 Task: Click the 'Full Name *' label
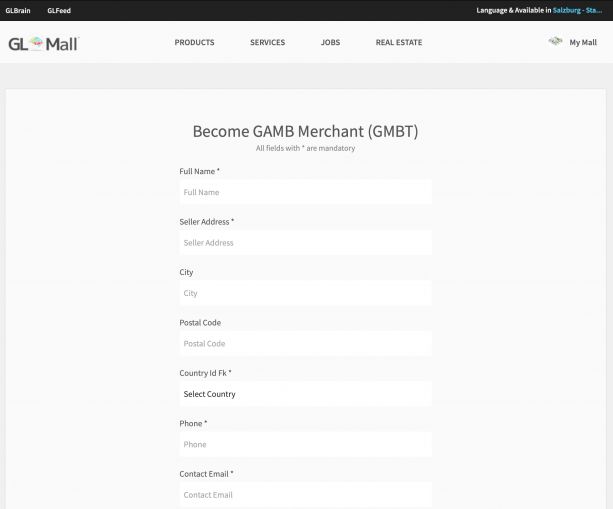[199, 171]
